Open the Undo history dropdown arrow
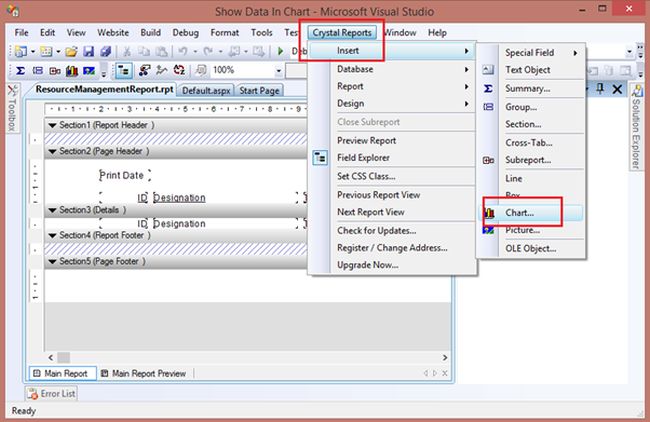The width and height of the screenshot is (650, 422). (x=195, y=52)
